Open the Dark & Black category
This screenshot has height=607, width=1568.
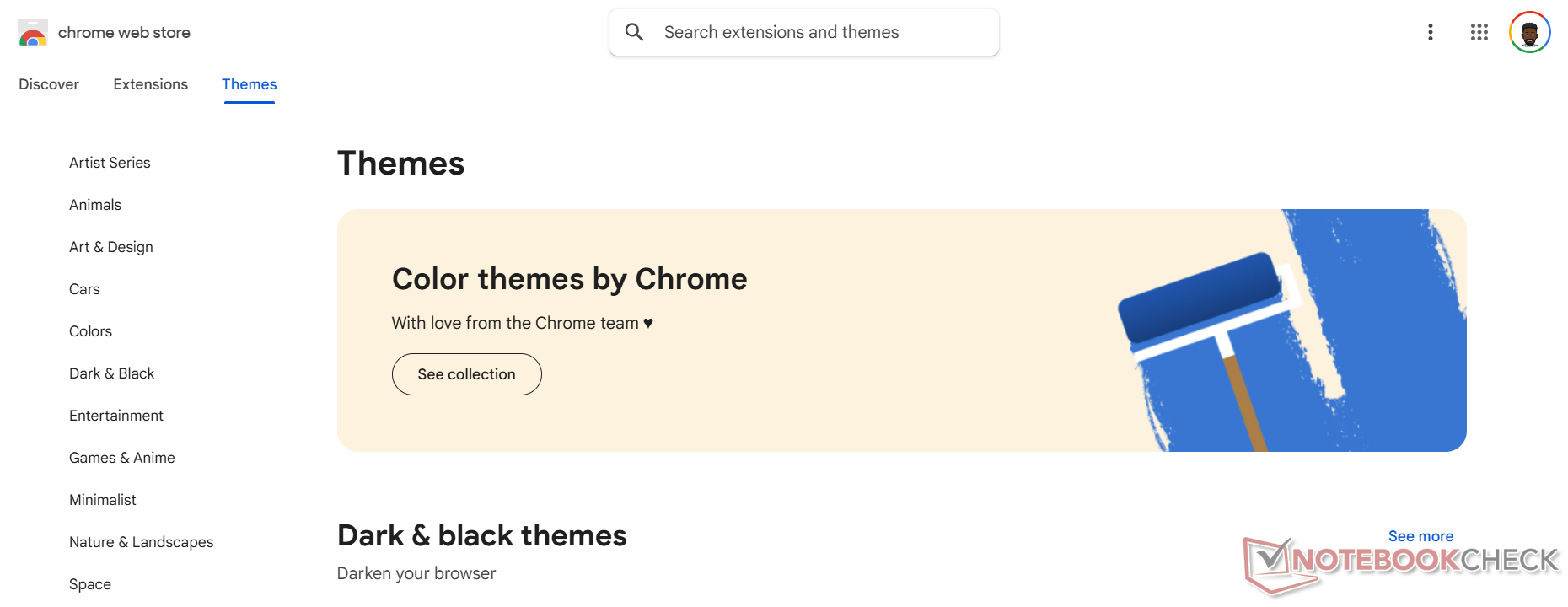pyautogui.click(x=111, y=373)
